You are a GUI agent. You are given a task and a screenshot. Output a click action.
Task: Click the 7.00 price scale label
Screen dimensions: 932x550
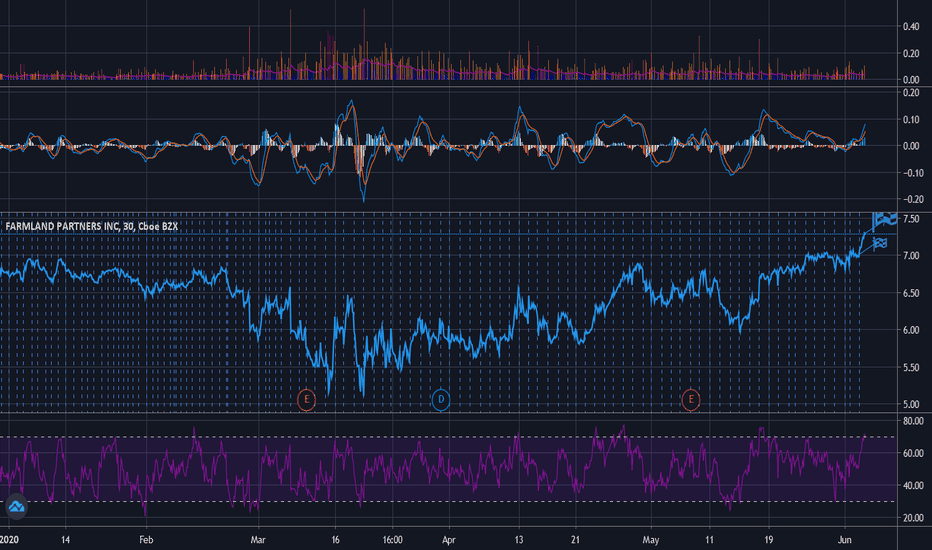point(911,256)
